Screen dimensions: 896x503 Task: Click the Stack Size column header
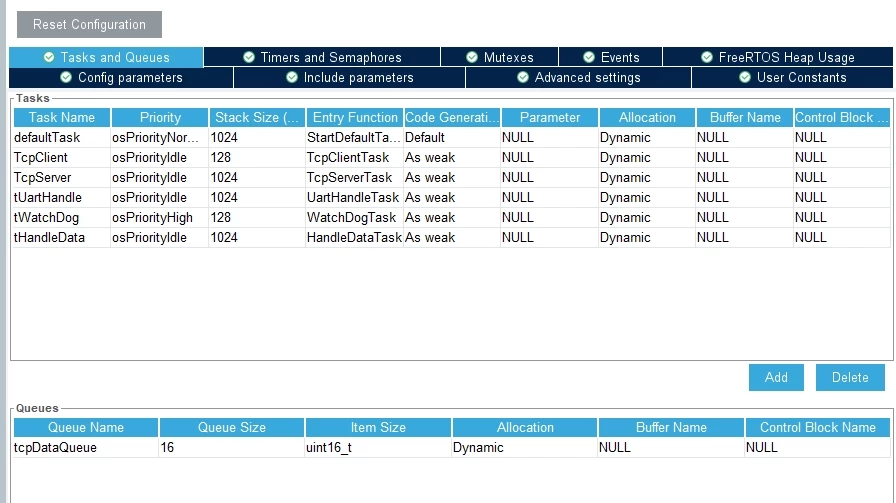point(257,117)
